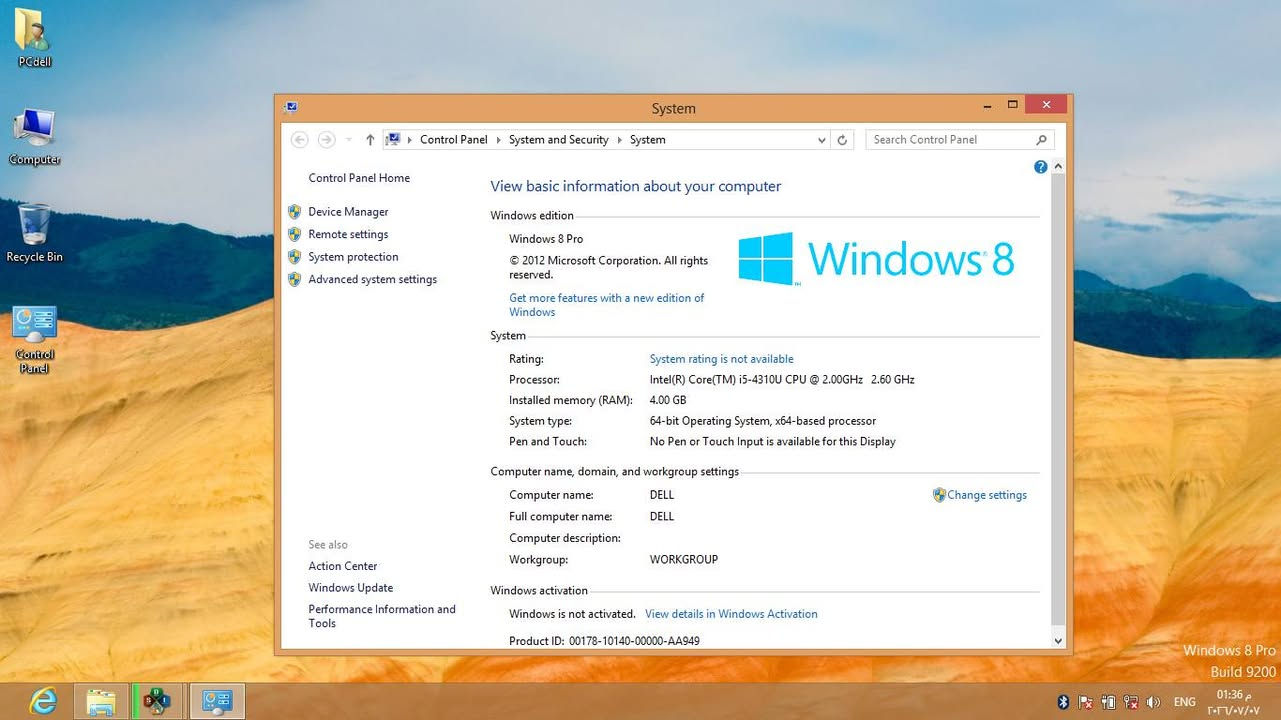Open Action Center under See also
The height and width of the screenshot is (720, 1281).
pos(343,566)
